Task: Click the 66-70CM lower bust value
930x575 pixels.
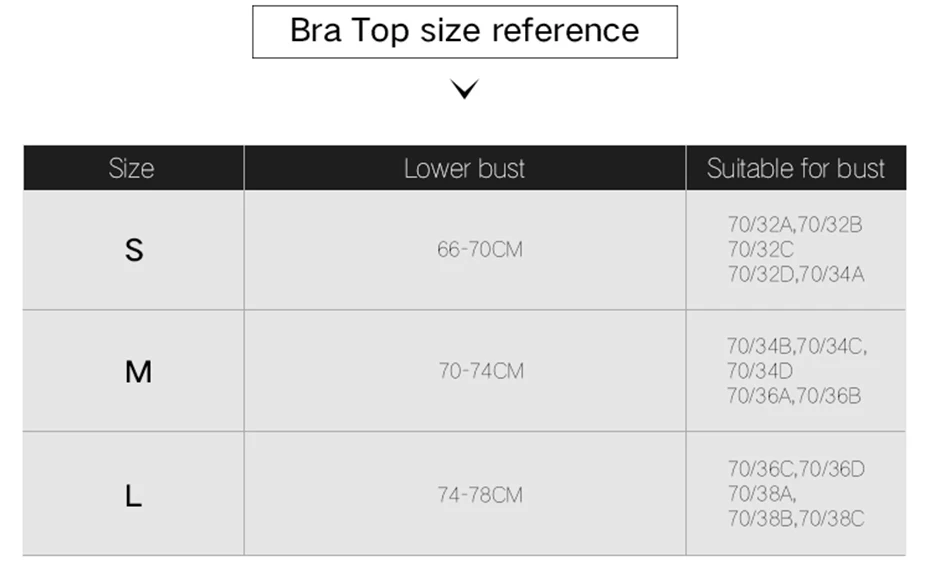Action: coord(480,249)
